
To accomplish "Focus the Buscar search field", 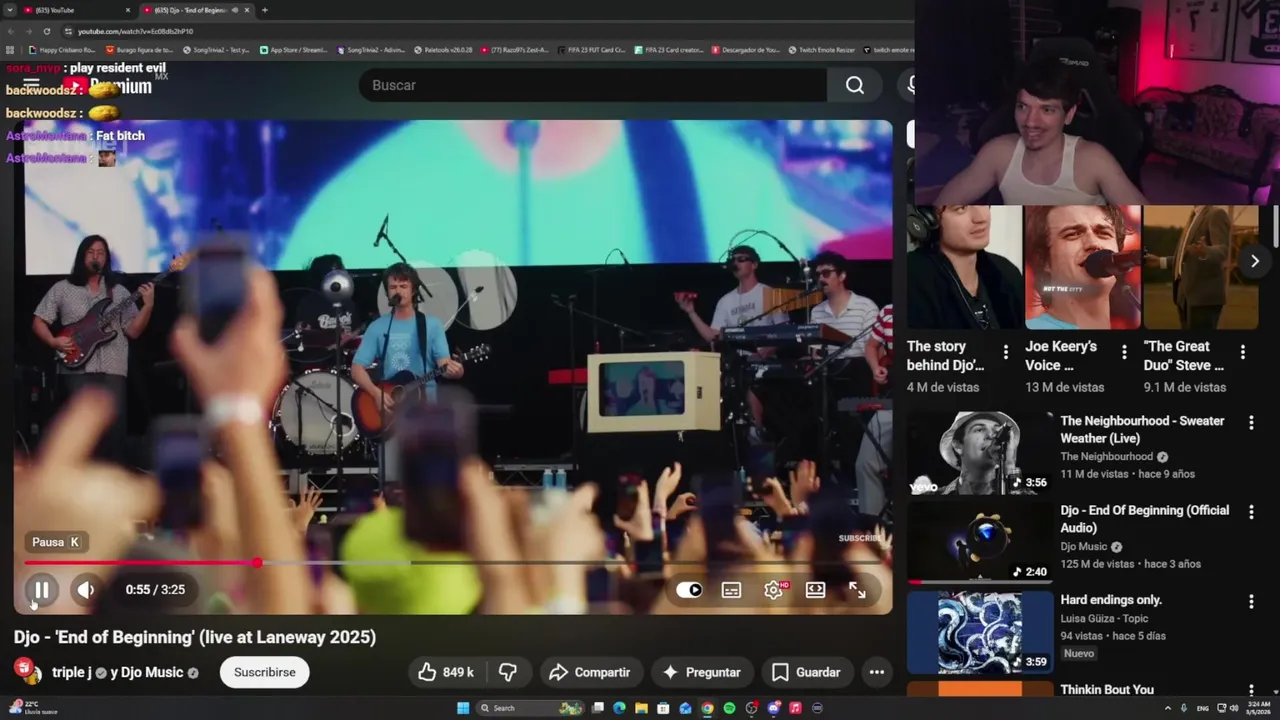I will 593,85.
